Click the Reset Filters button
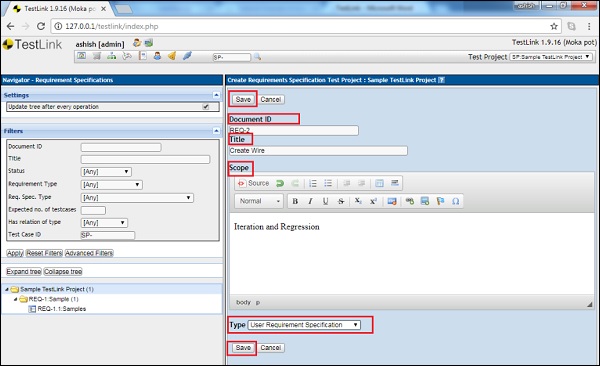 (x=44, y=253)
